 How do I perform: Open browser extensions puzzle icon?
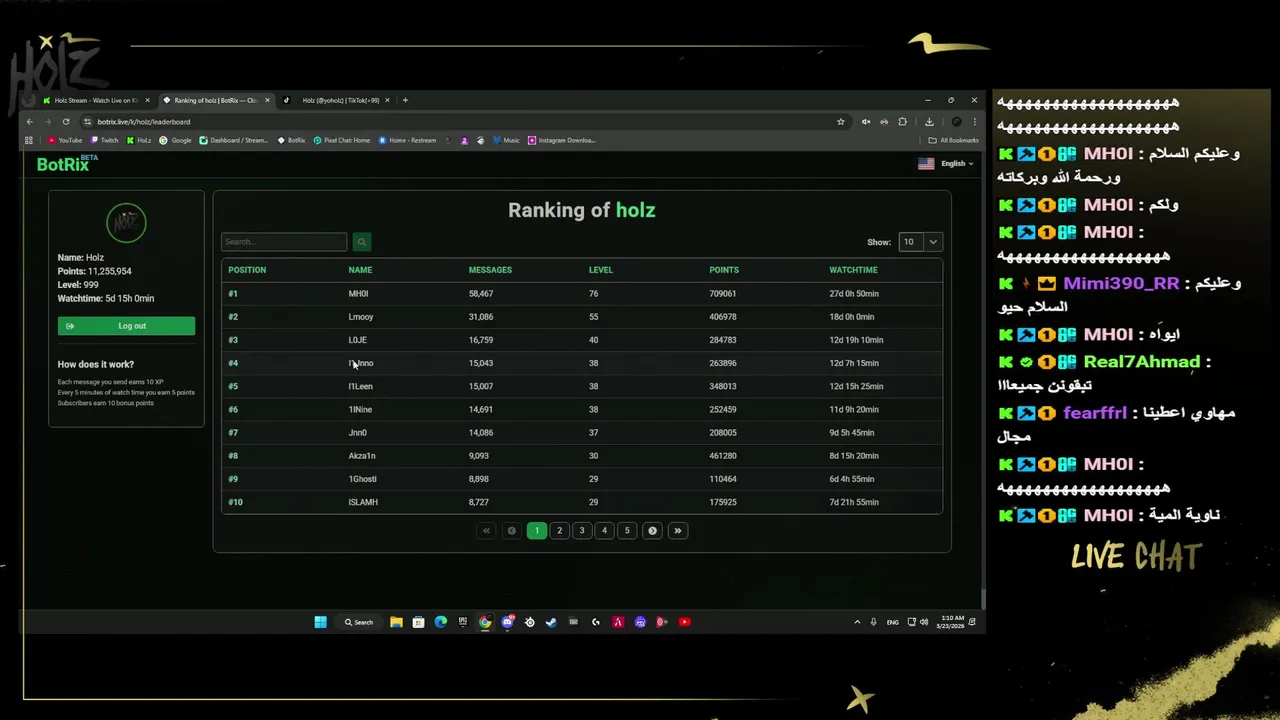click(x=902, y=122)
